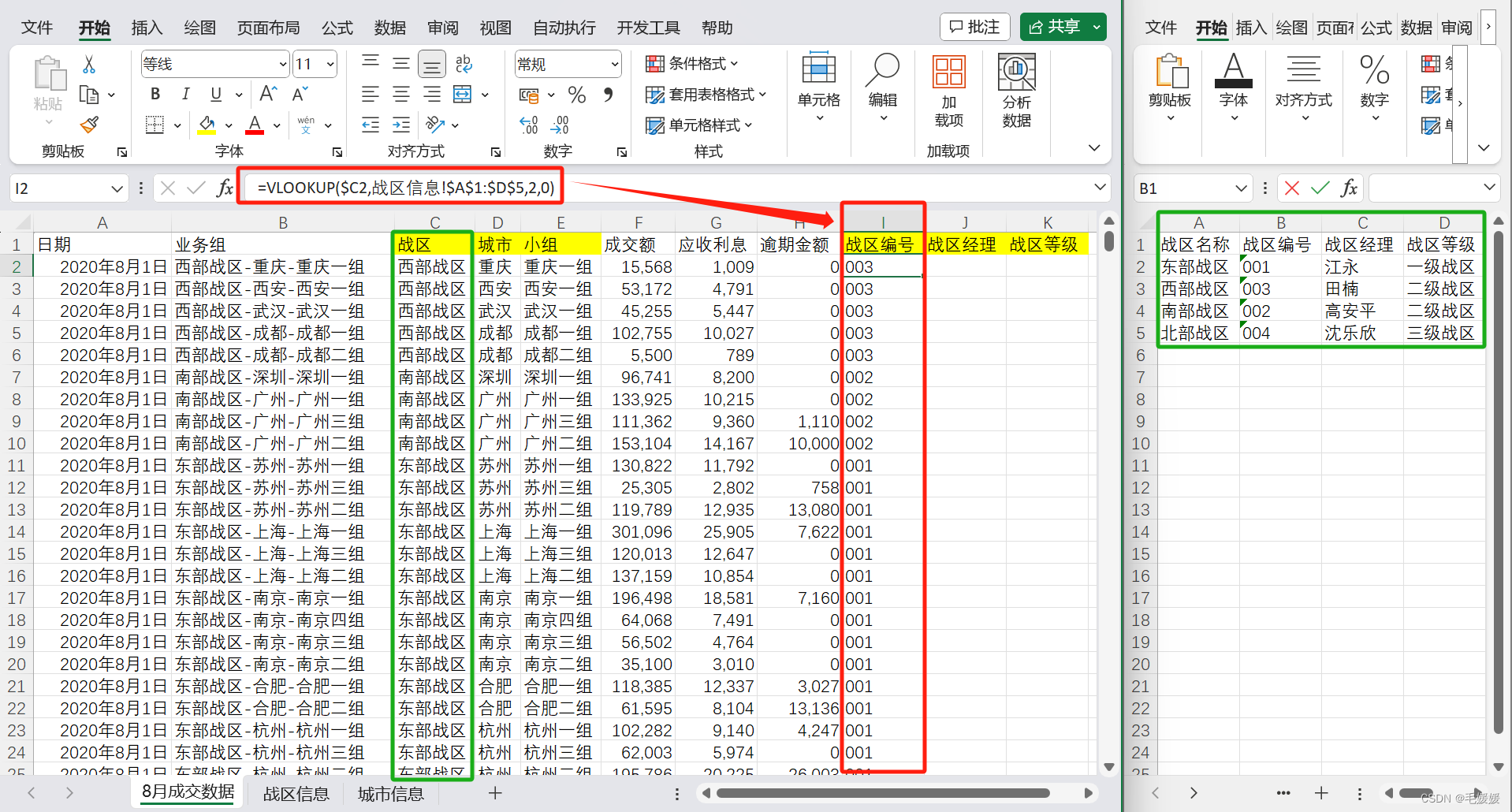Open the 单元格样式 dropdown
This screenshot has width=1512, height=812.
pos(699,125)
